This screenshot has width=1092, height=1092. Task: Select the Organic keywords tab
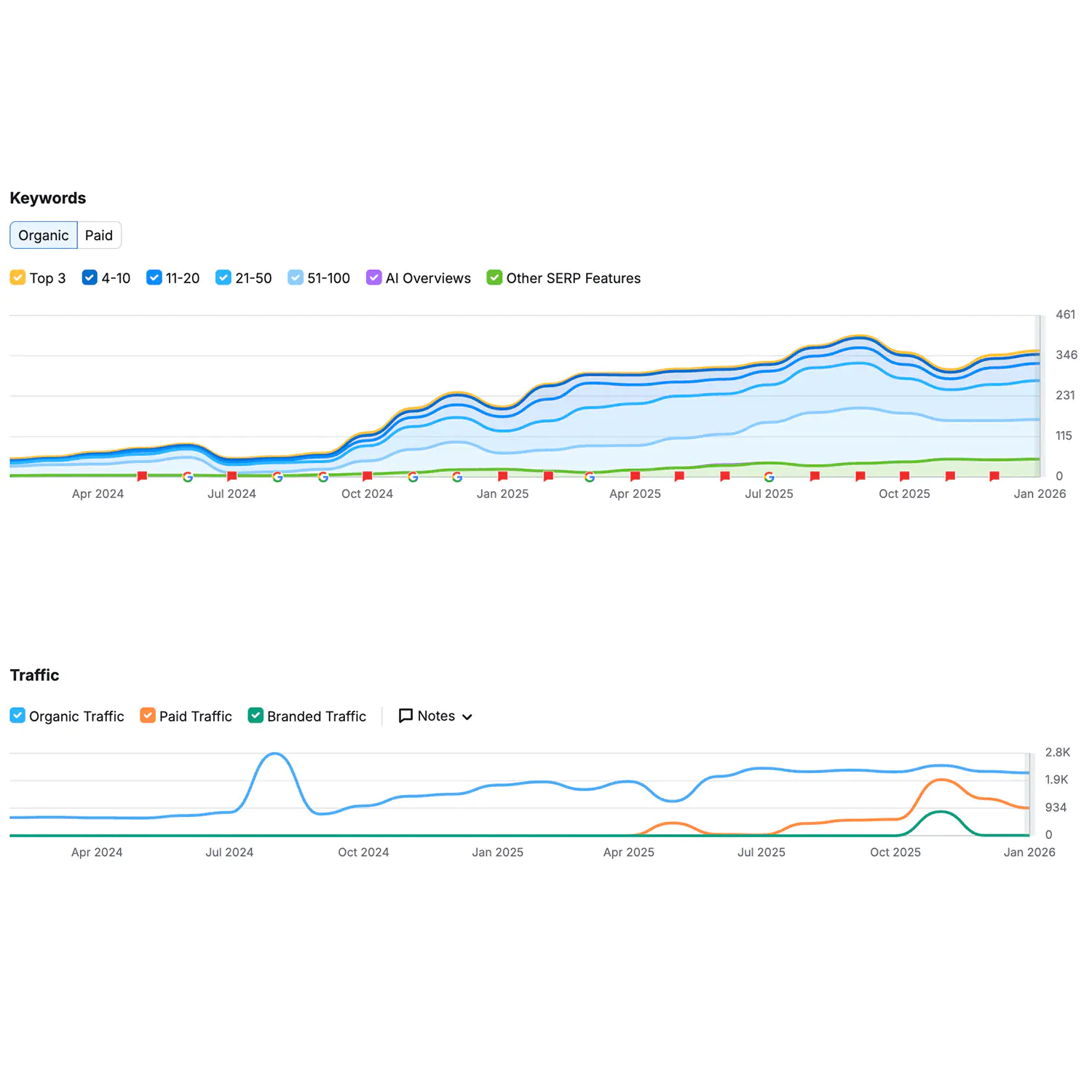[x=44, y=235]
